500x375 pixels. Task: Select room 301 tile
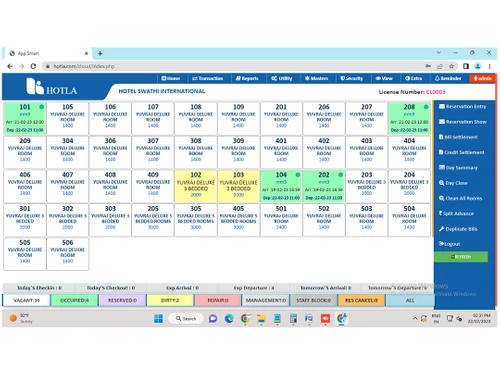click(x=25, y=220)
